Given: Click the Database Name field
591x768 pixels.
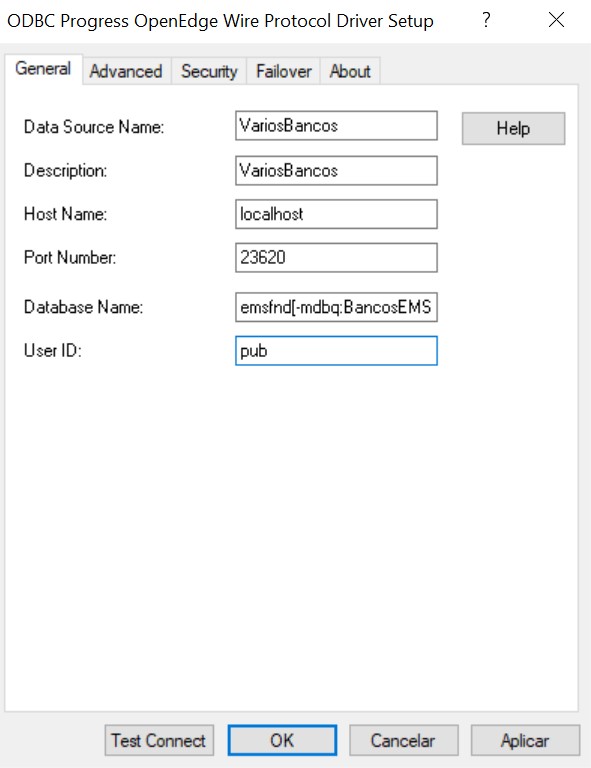Looking at the screenshot, I should click(336, 307).
